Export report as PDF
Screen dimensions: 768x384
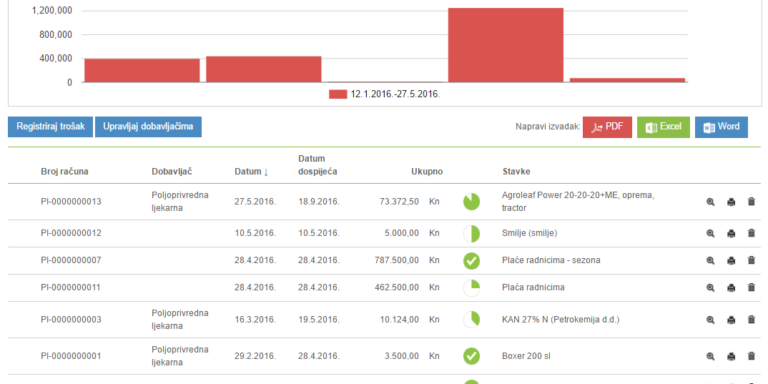point(607,127)
